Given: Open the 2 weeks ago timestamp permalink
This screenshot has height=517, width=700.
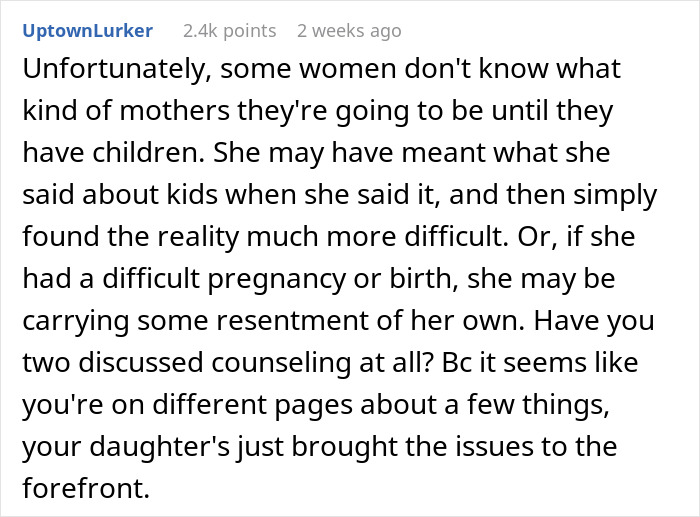Looking at the screenshot, I should (349, 31).
